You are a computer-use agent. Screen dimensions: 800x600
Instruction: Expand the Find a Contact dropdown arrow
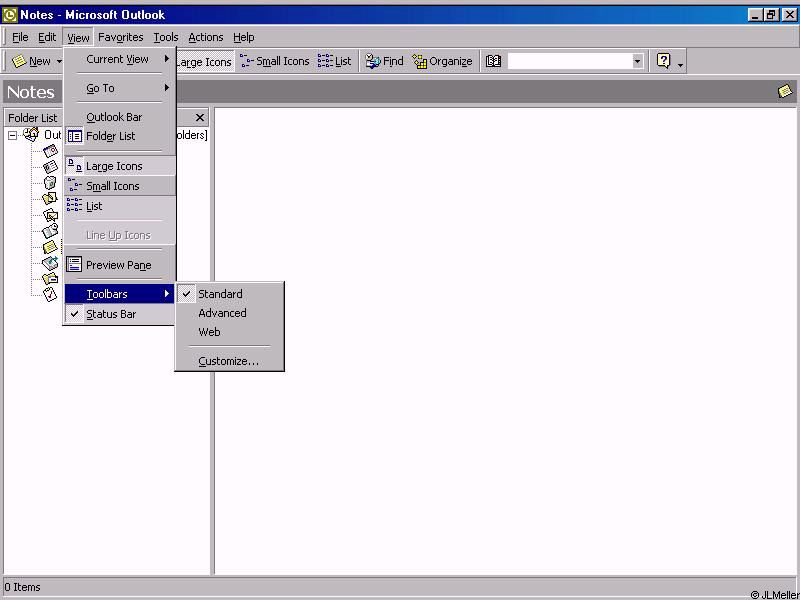click(637, 61)
